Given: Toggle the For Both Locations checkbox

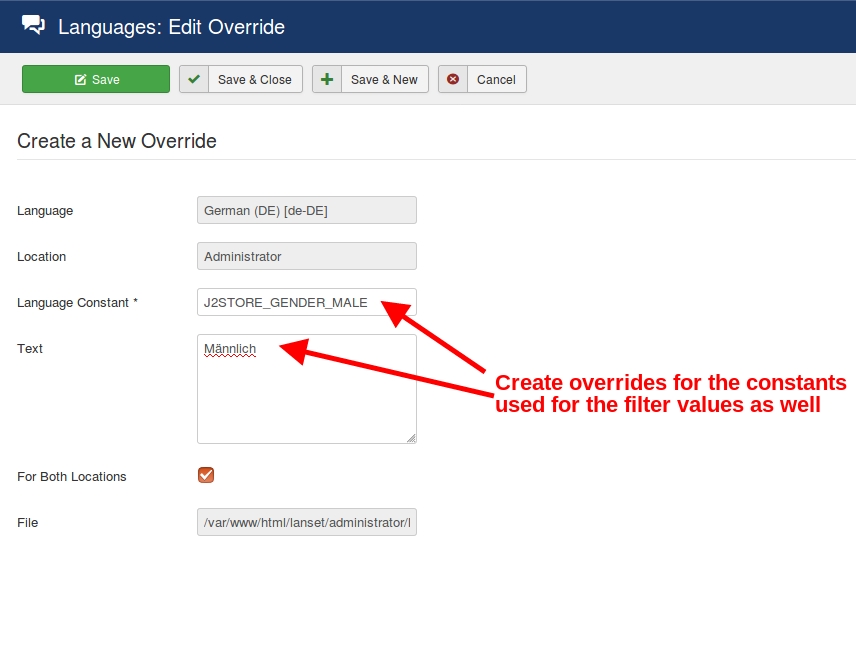Looking at the screenshot, I should 206,475.
